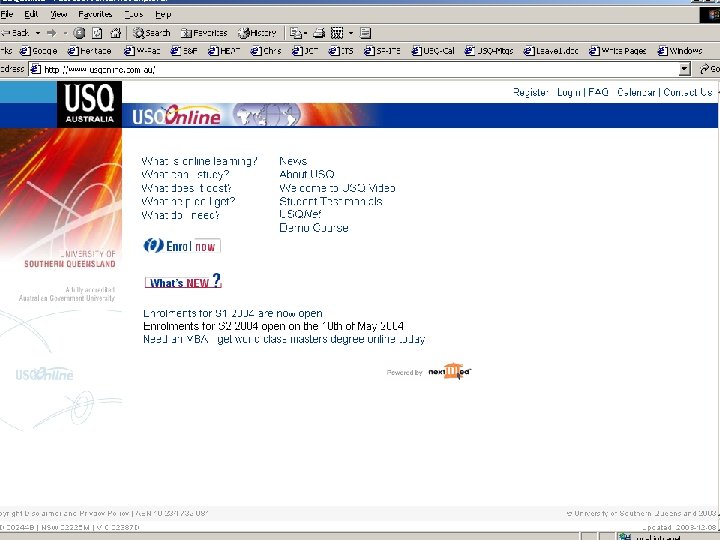Open the File menu
Screen dimensions: 720x540
click(x=7, y=14)
